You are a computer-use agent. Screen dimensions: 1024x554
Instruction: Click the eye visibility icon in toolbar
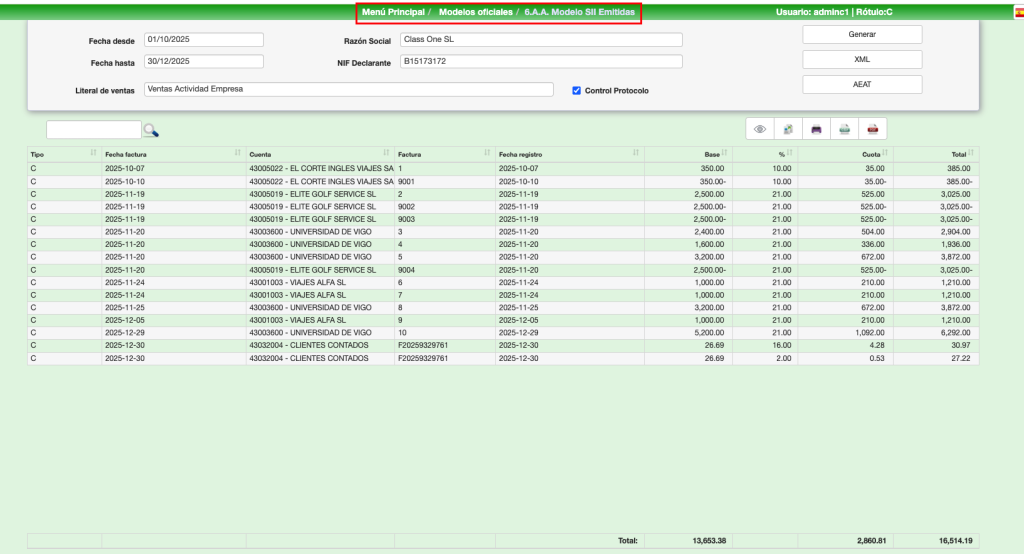[x=760, y=129]
